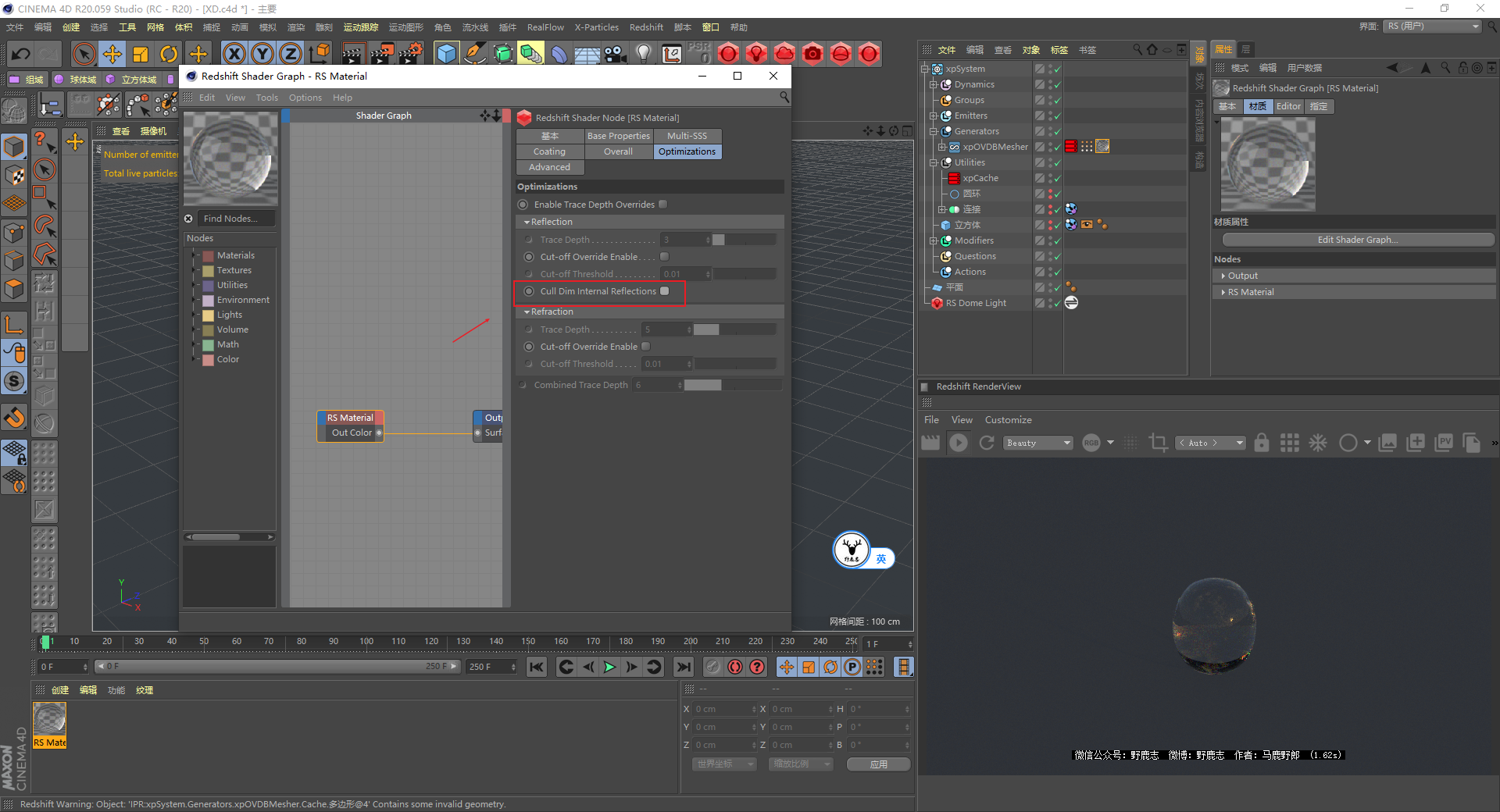
Task: Click the Camera object icon in toolbar
Action: click(616, 54)
